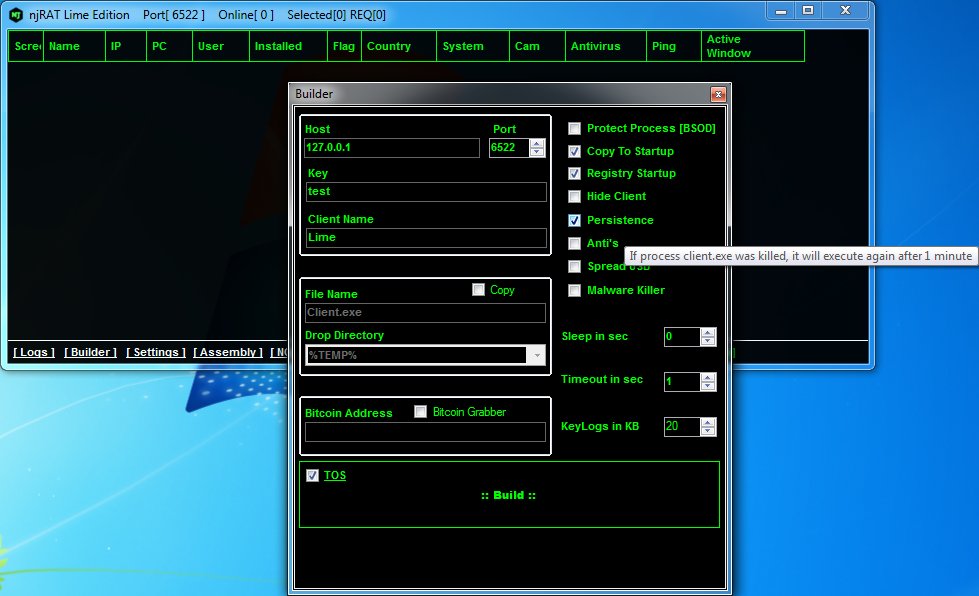The width and height of the screenshot is (979, 596).
Task: Uncheck Registry Startup option
Action: pos(574,173)
